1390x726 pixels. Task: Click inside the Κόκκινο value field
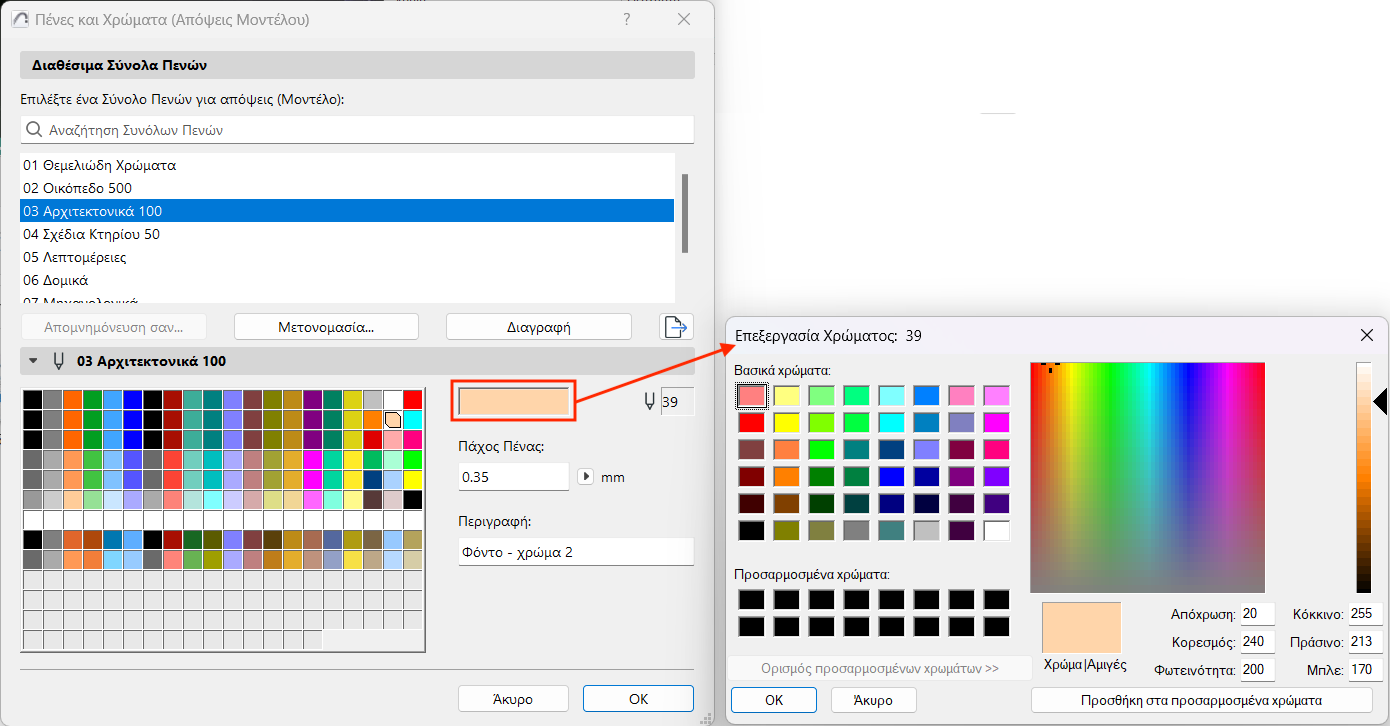tap(1364, 613)
